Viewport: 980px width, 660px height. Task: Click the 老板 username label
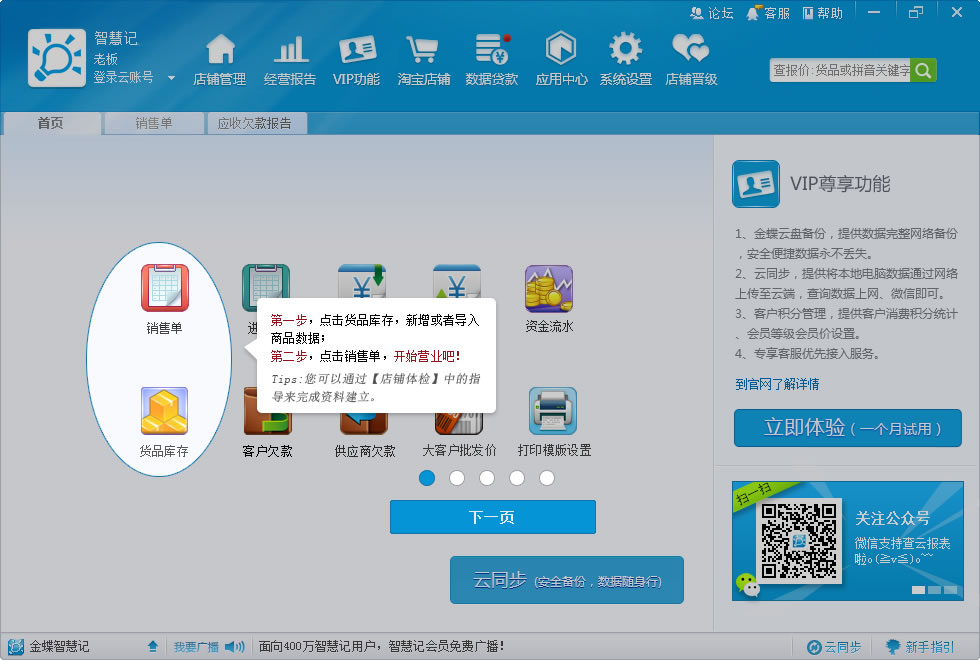point(106,59)
